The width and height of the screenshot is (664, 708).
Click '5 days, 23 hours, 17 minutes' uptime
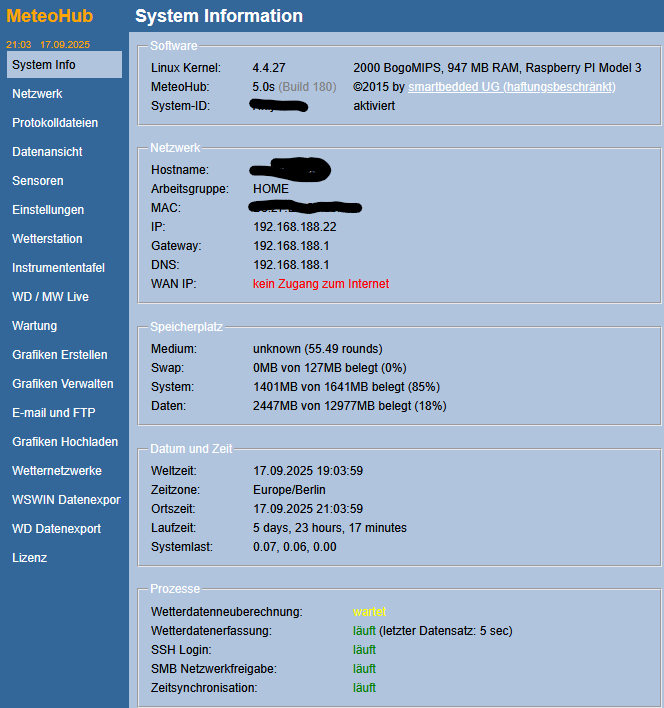[x=330, y=527]
